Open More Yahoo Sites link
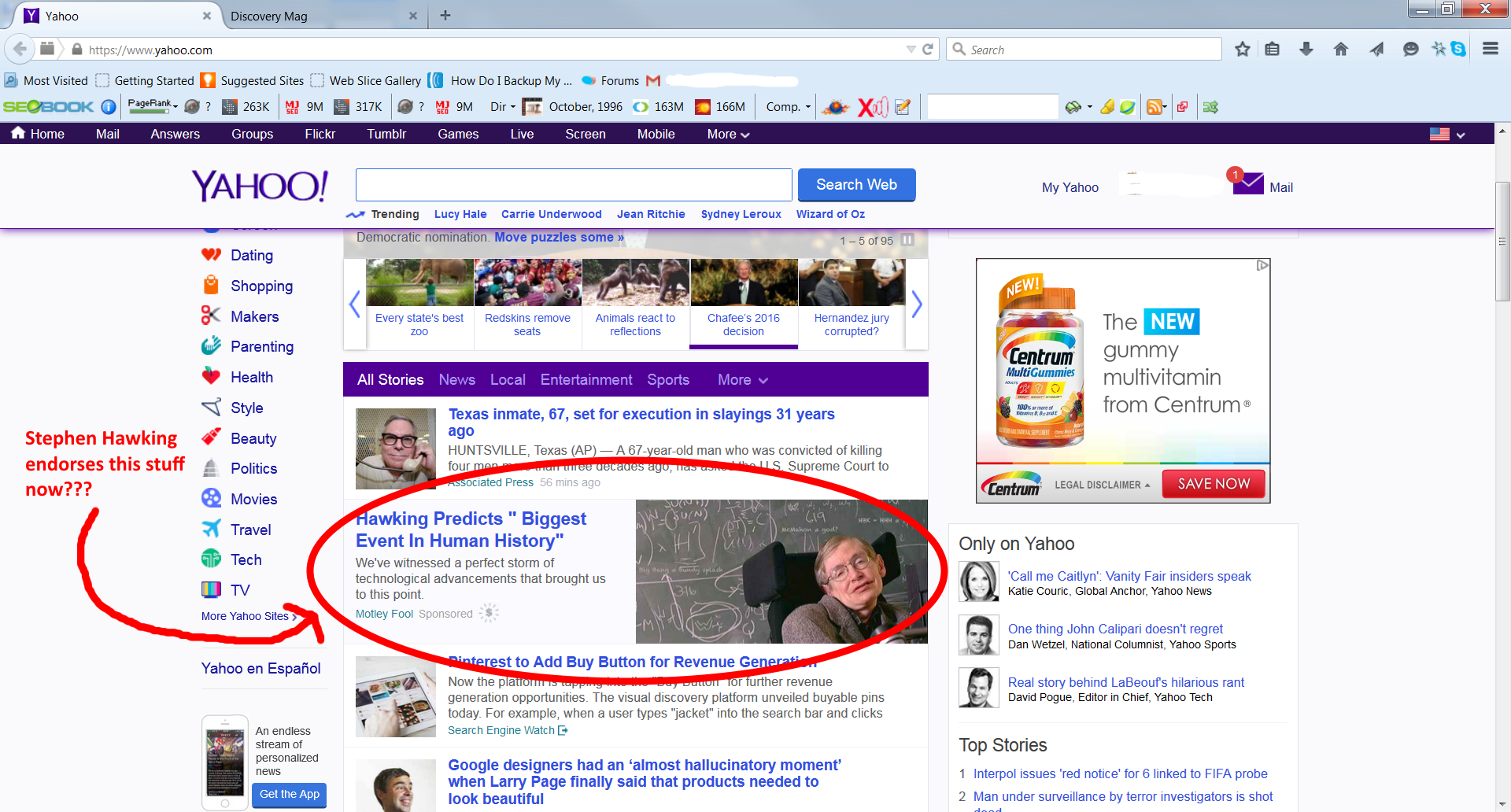Screen dimensions: 1511x812 coord(249,616)
